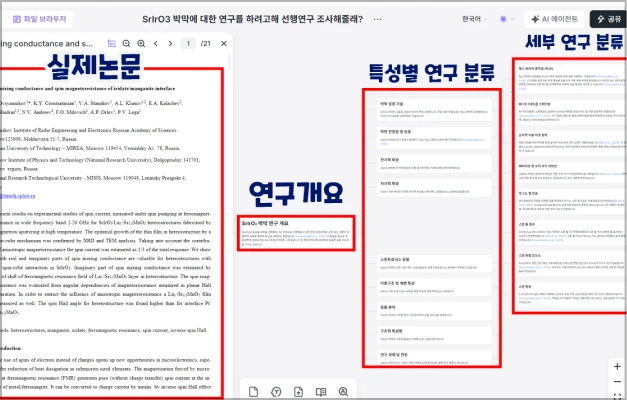Click the PDF vertical scrollbar

click(x=230, y=64)
